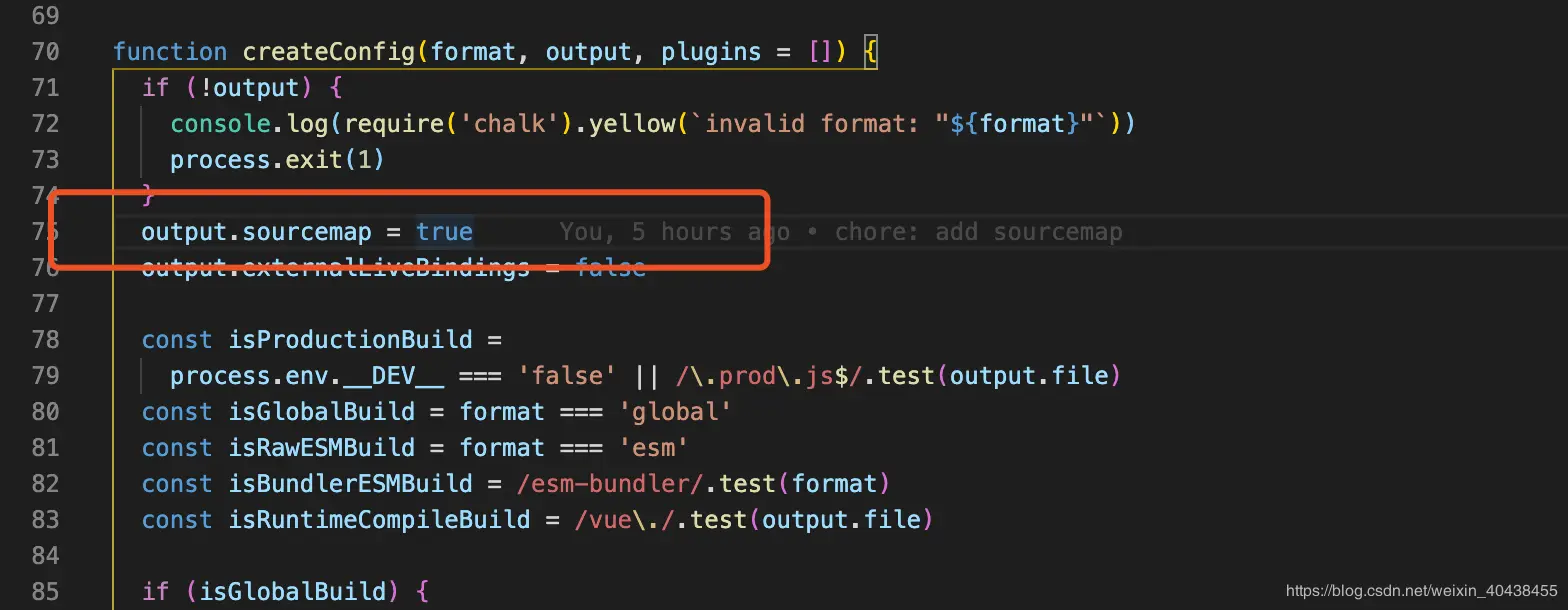This screenshot has height=610, width=1568.
Task: Click 'isBundlerESMBuild' variable on line 82
Action: click(x=351, y=484)
